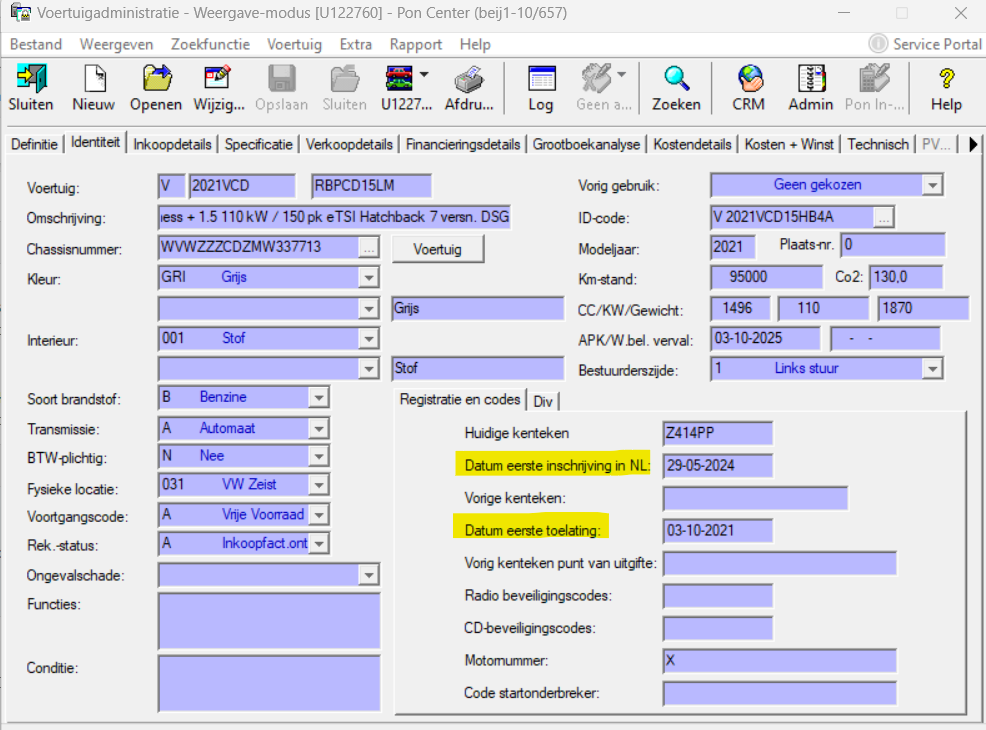Open the Soort brandstof dropdown
This screenshot has height=730, width=986.
(319, 397)
